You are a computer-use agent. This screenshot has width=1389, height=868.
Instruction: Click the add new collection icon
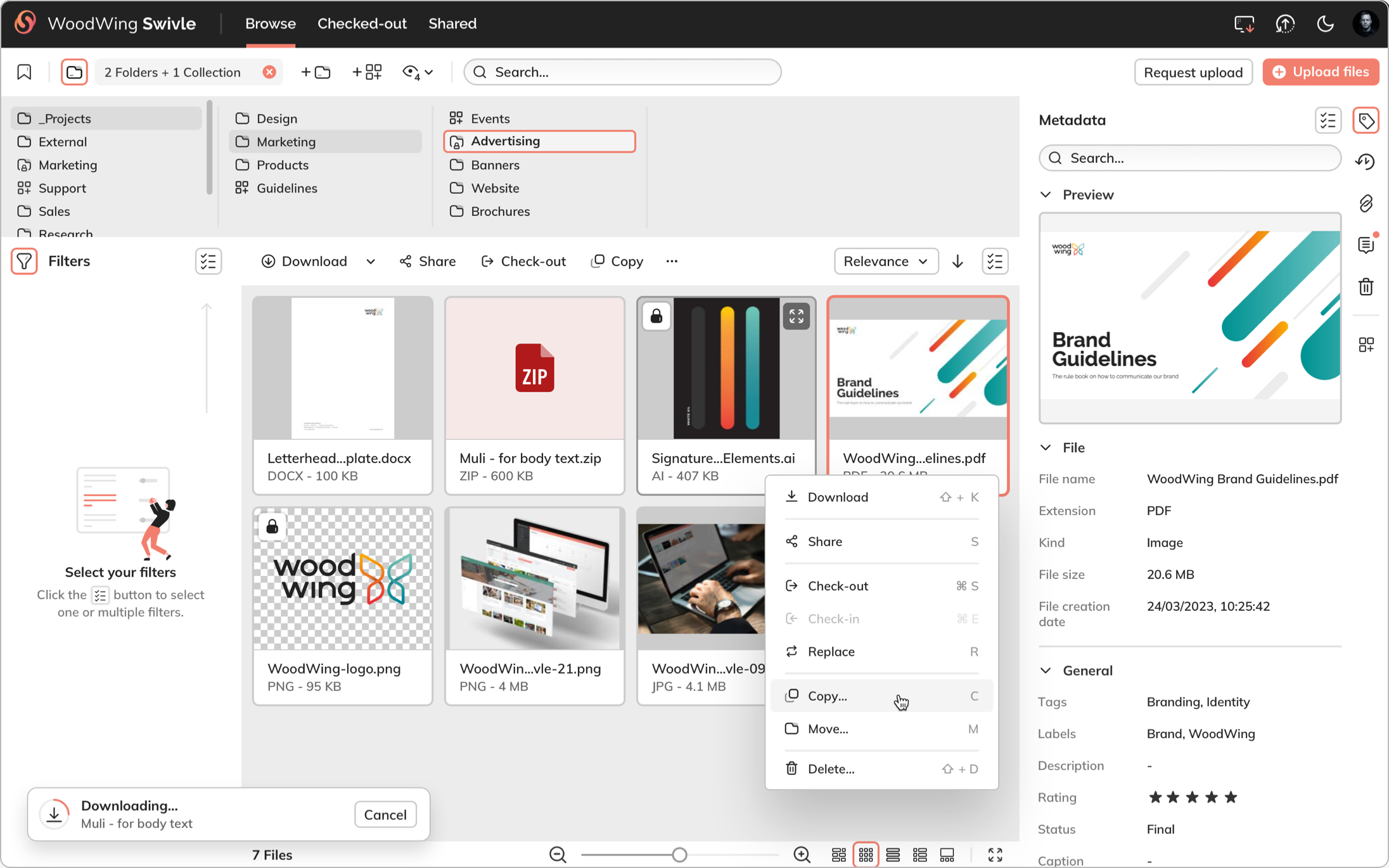pos(367,72)
